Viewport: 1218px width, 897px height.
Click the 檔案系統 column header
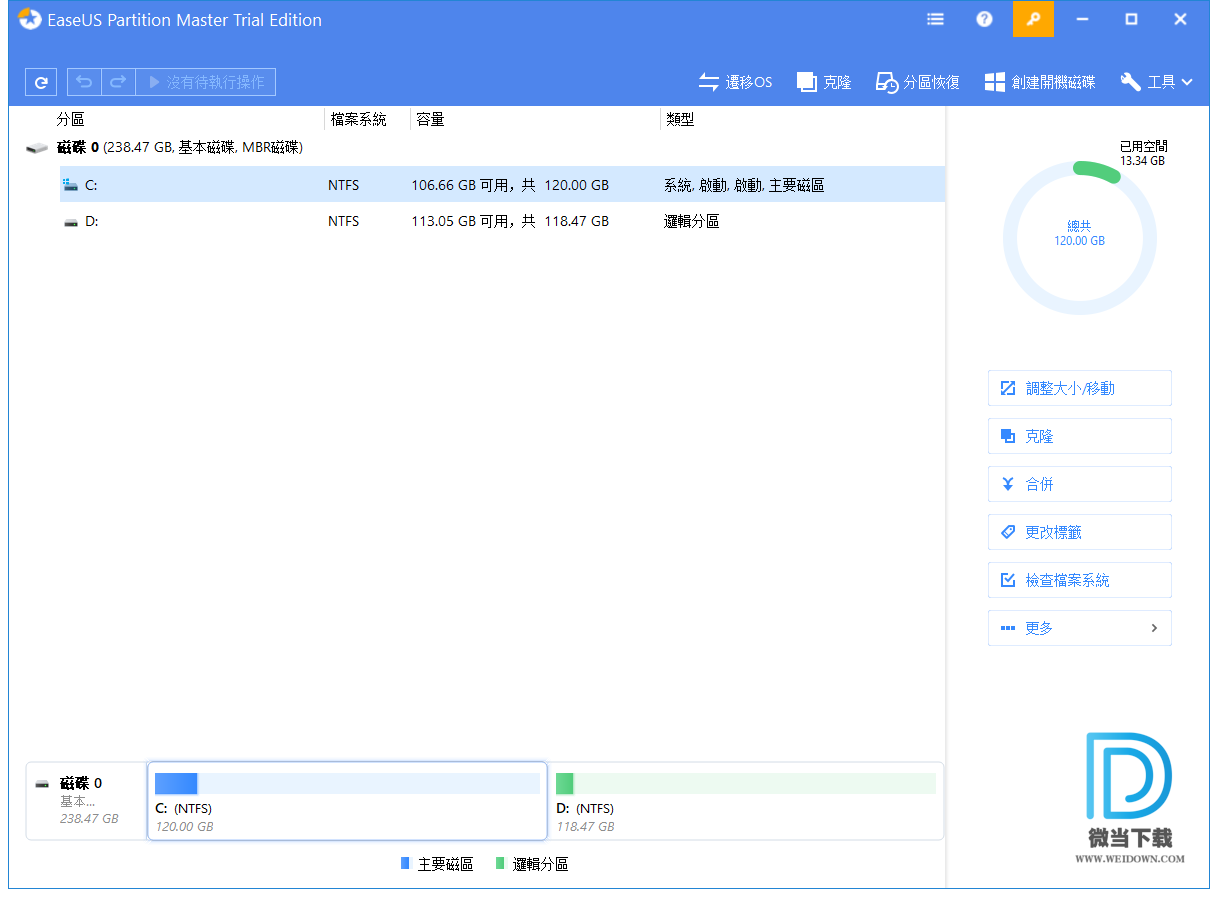click(358, 119)
